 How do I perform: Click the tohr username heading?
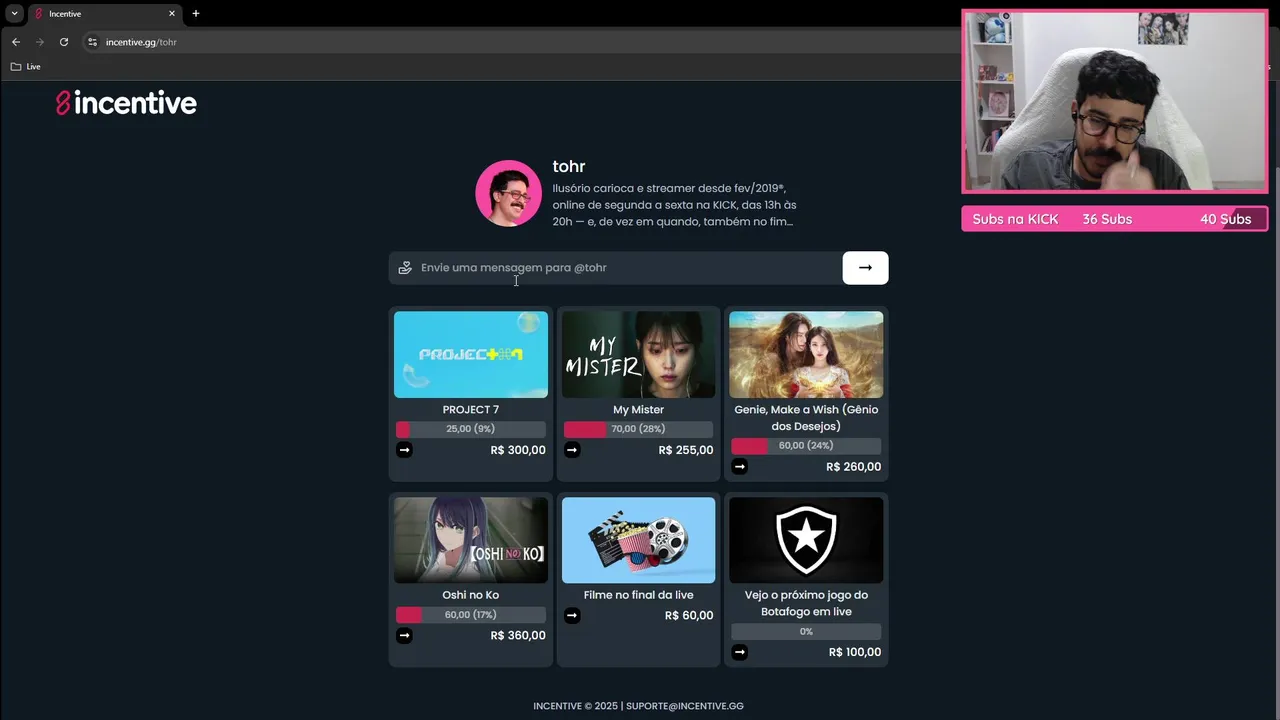tap(569, 166)
